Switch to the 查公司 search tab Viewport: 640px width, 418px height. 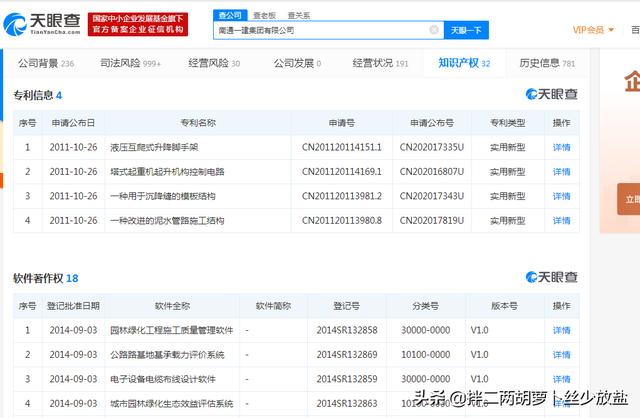tap(230, 15)
